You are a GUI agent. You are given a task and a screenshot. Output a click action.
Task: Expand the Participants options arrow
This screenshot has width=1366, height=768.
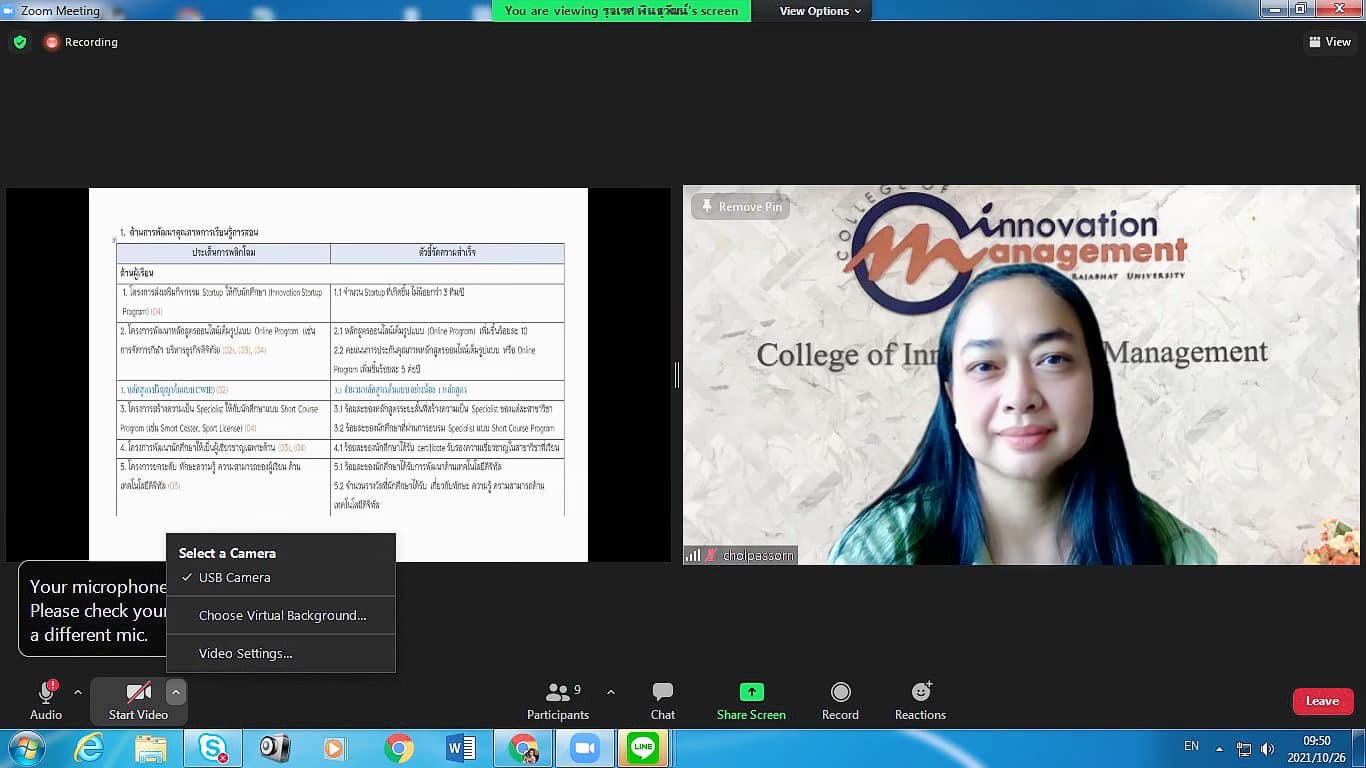coord(611,692)
